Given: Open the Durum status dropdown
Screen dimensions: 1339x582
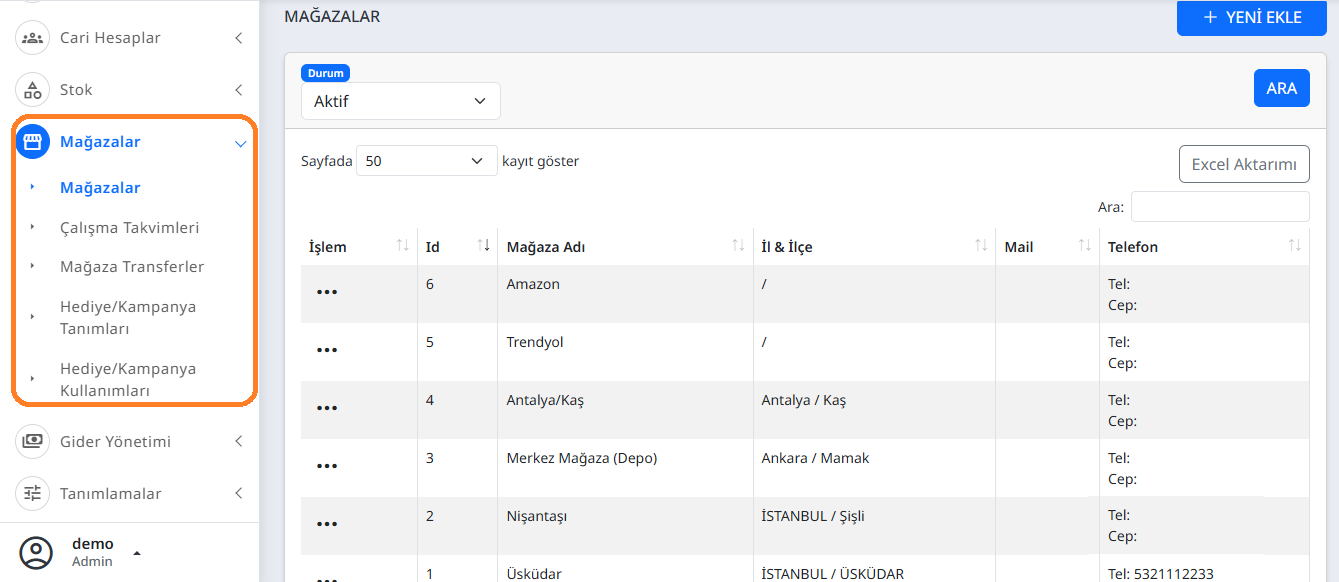Looking at the screenshot, I should coord(400,101).
